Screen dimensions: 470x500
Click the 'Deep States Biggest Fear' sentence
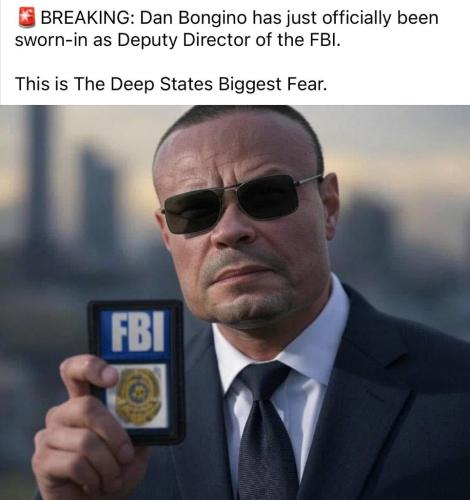pos(171,84)
